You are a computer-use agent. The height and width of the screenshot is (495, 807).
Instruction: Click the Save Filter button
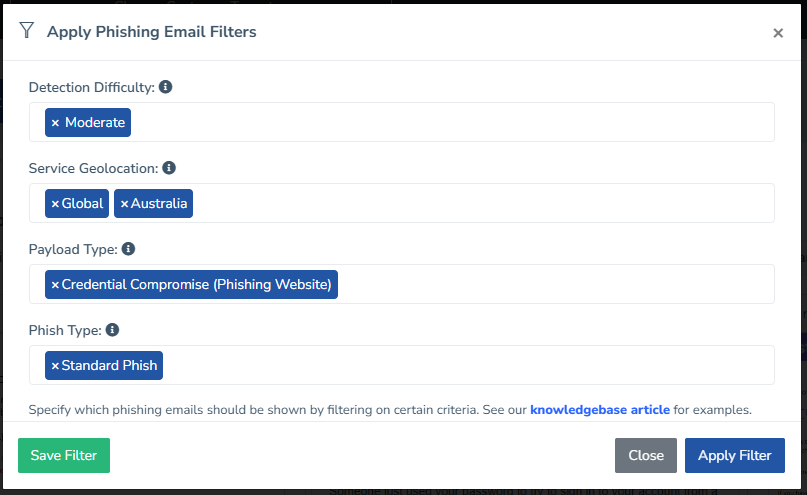tap(64, 455)
